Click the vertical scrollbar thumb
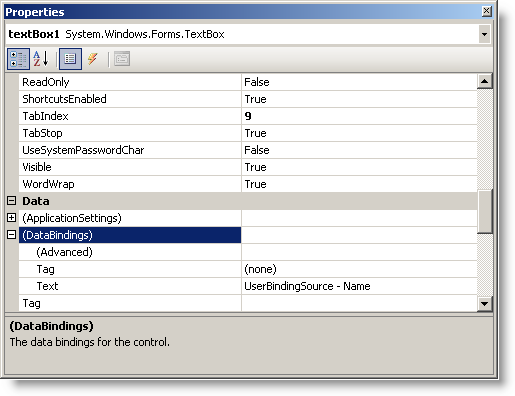Viewport: 515px width, 396px height. pyautogui.click(x=484, y=211)
